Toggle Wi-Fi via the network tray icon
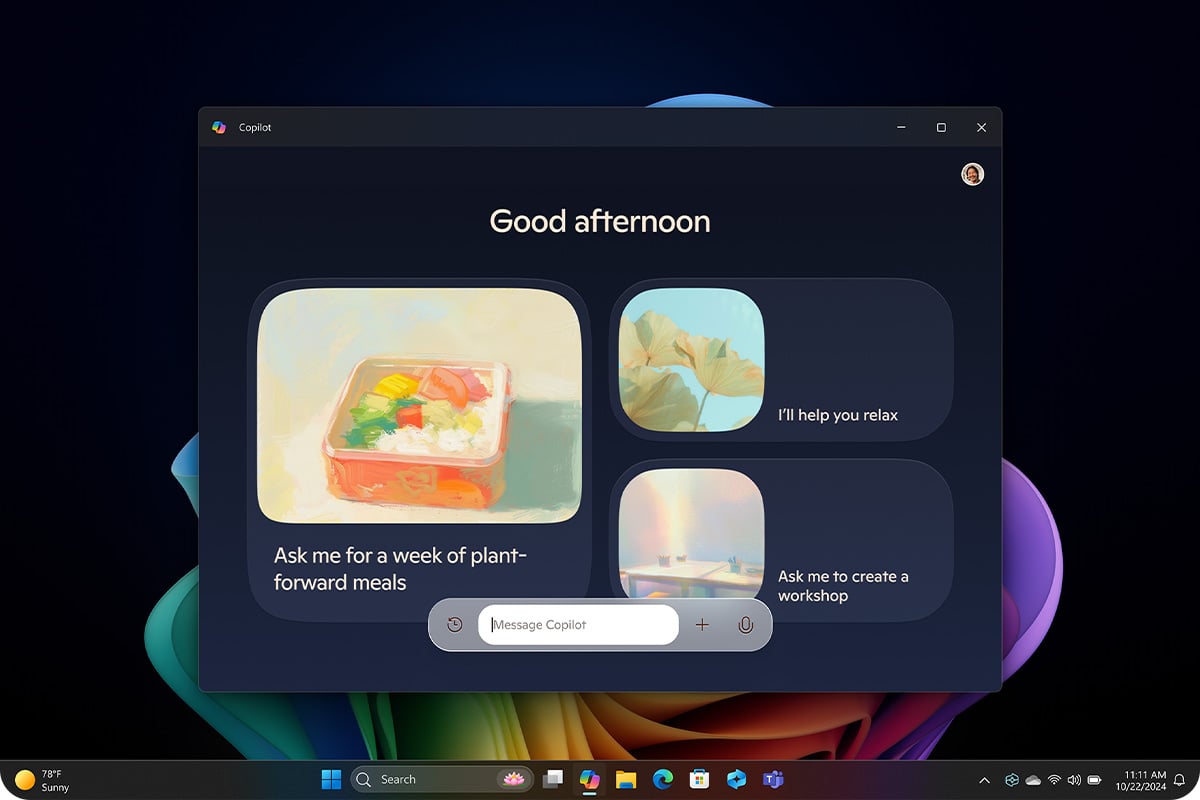The image size is (1200, 800). pos(1054,780)
